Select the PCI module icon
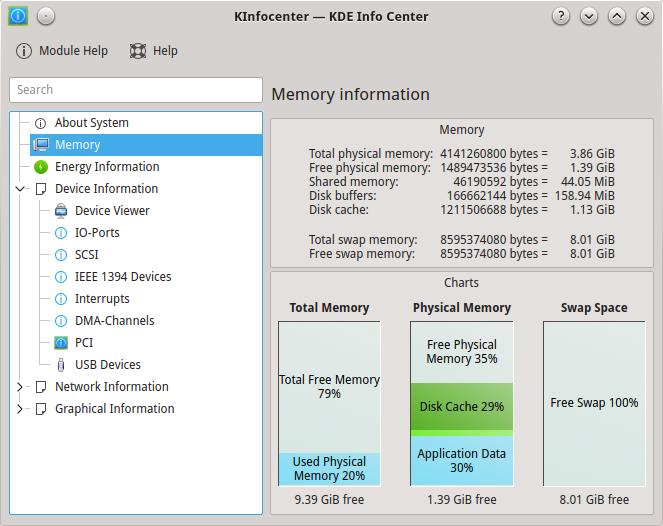Image resolution: width=663 pixels, height=526 pixels. click(61, 343)
